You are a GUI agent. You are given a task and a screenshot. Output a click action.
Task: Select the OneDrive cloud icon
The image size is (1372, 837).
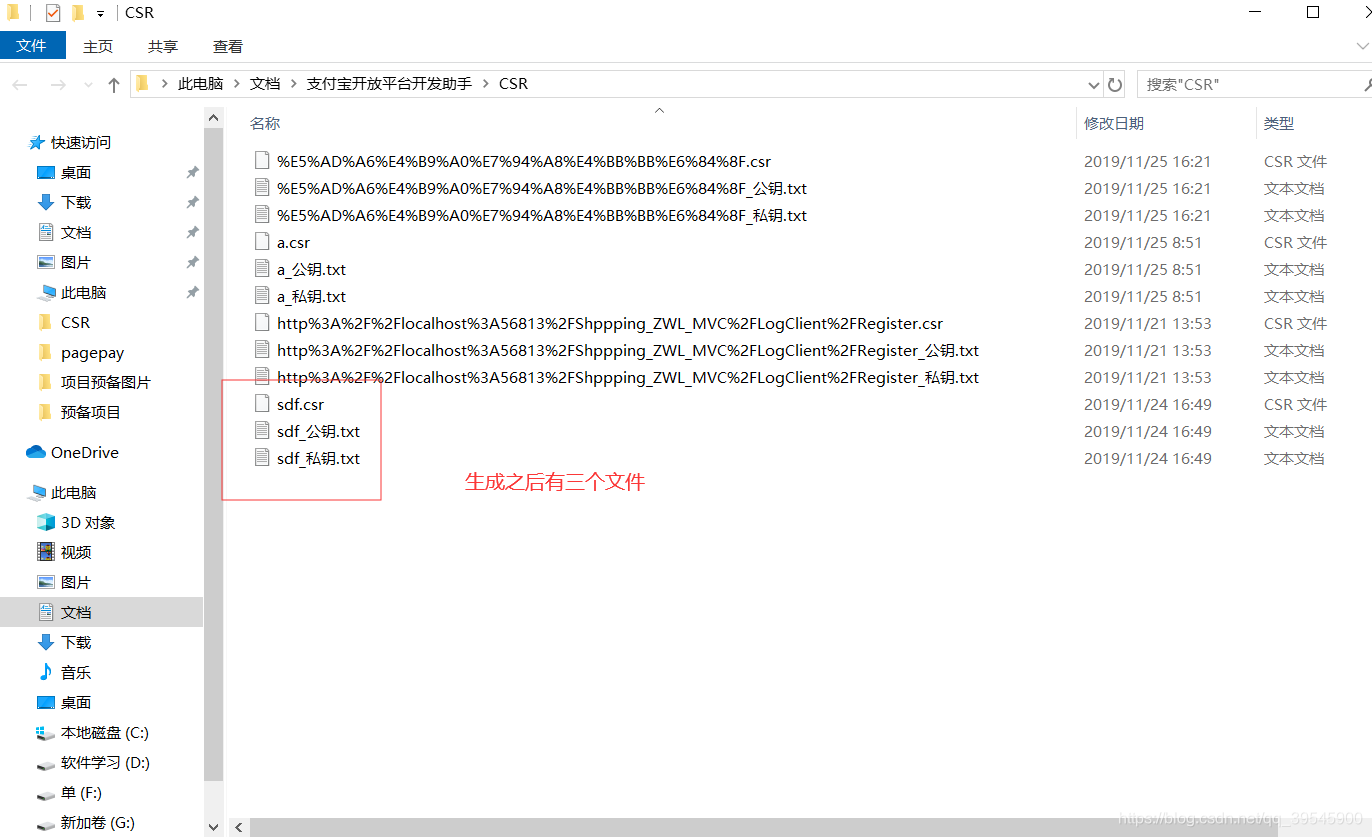pyautogui.click(x=36, y=453)
